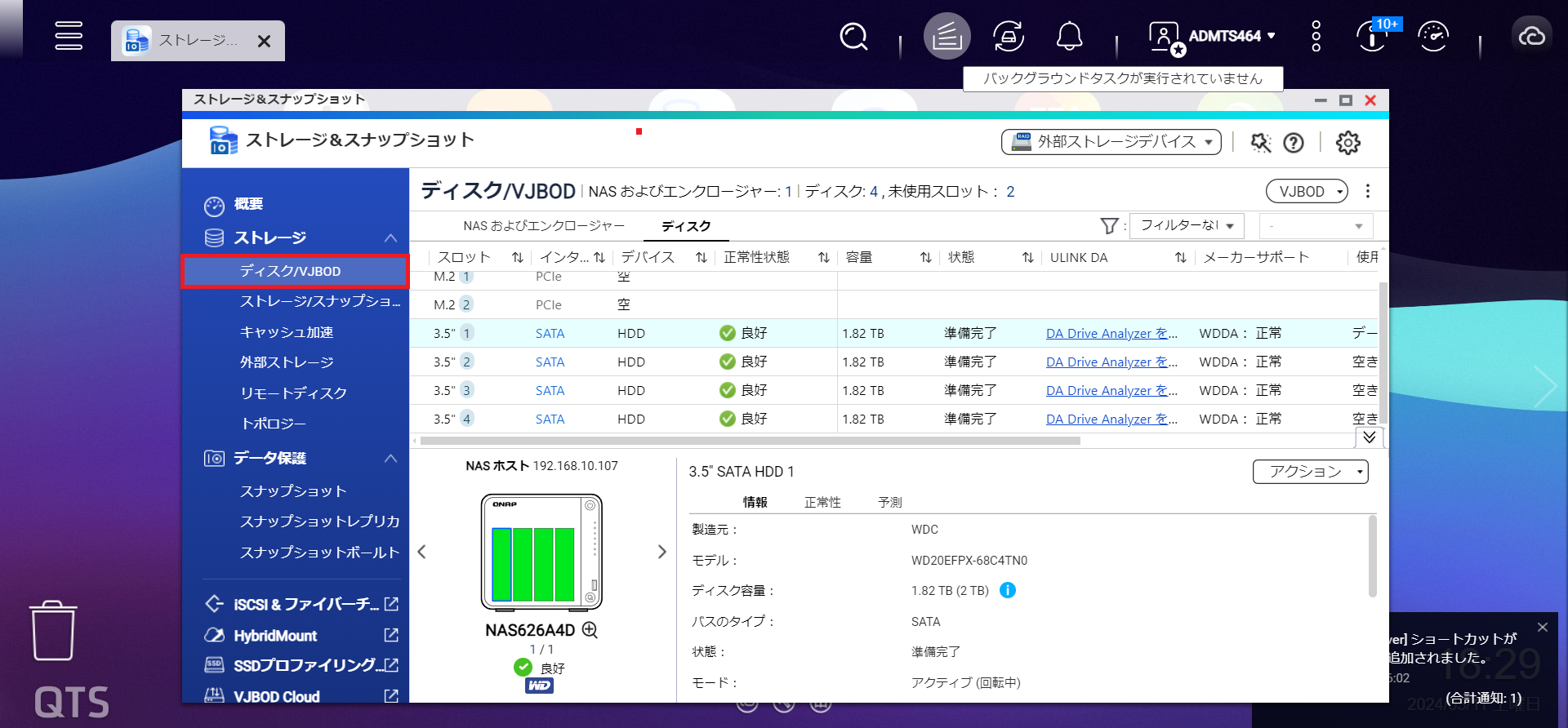The image size is (1568, 728).
Task: Open the dashboard gauge icon
Action: click(x=1433, y=36)
